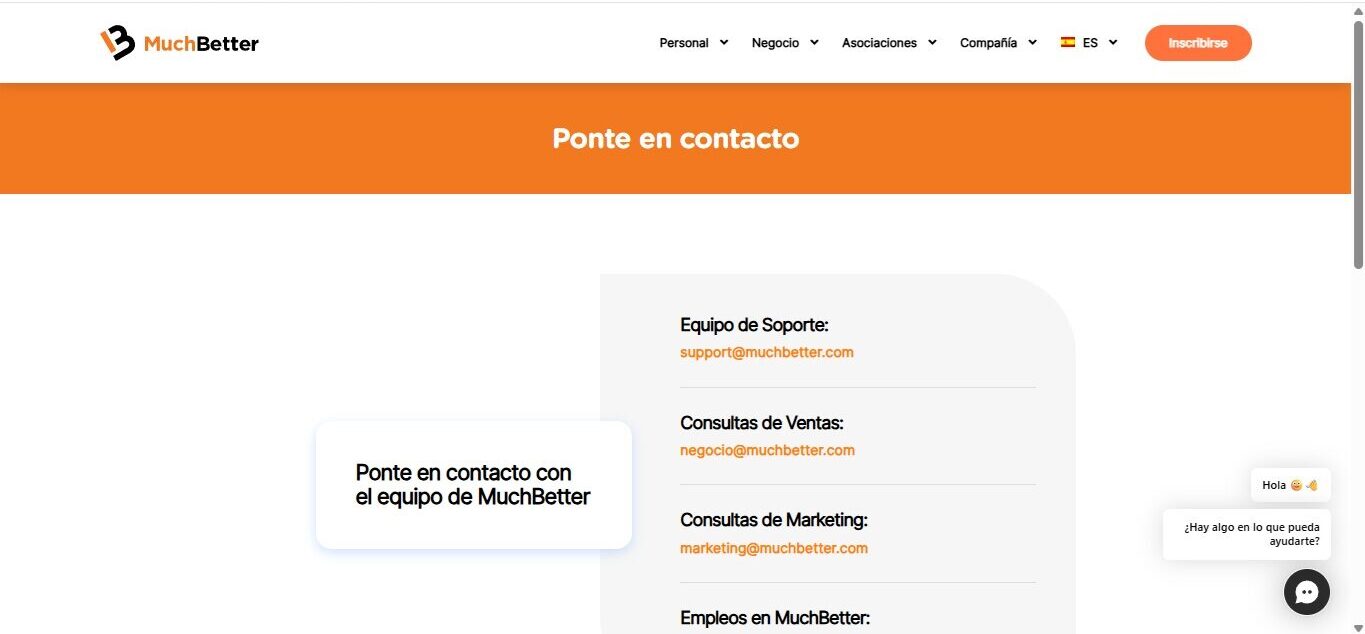Select the ES language label
Image resolution: width=1365 pixels, height=634 pixels.
pos(1090,43)
